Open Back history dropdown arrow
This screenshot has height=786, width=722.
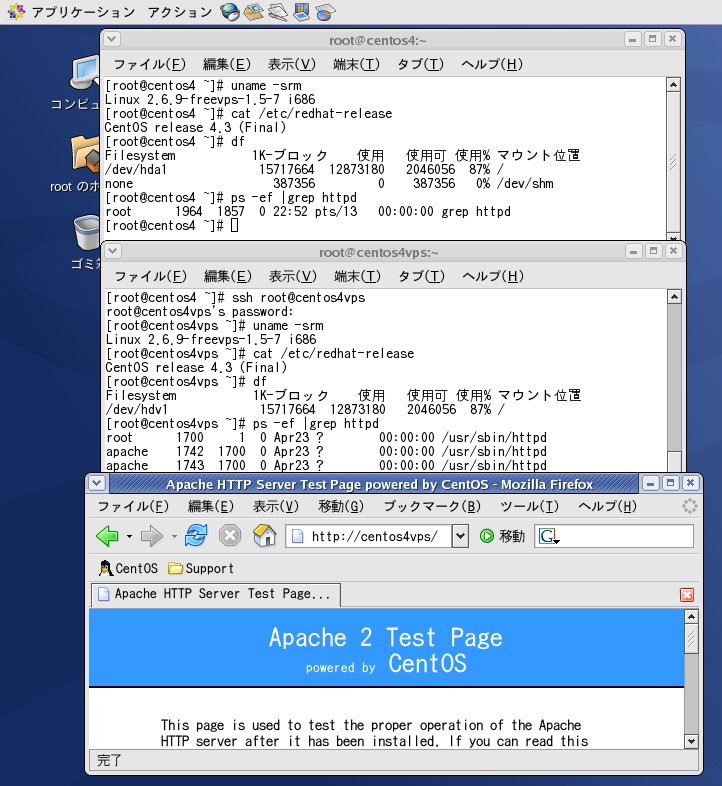(129, 536)
